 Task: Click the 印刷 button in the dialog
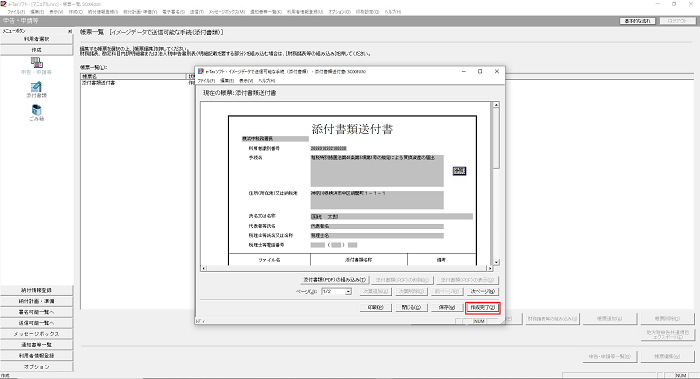point(375,308)
